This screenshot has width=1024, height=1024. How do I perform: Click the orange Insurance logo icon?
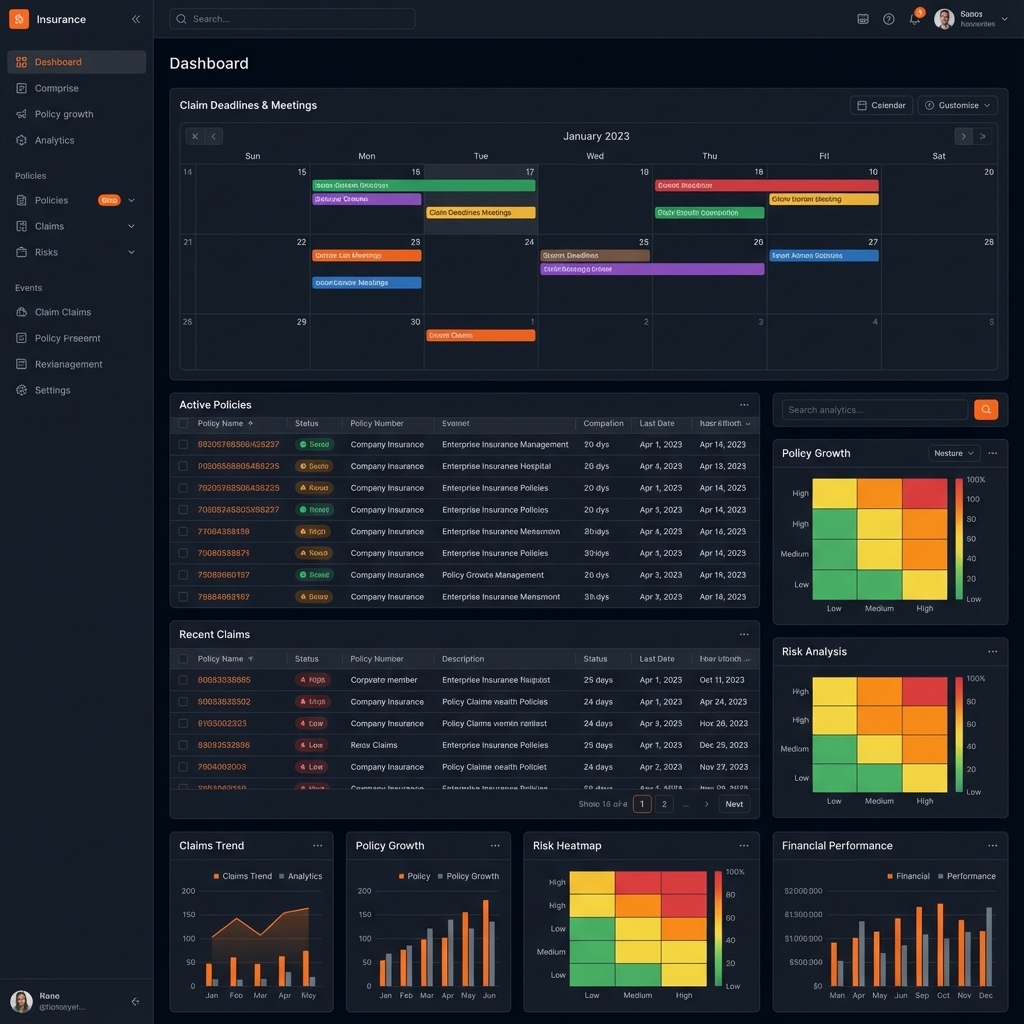pos(19,19)
